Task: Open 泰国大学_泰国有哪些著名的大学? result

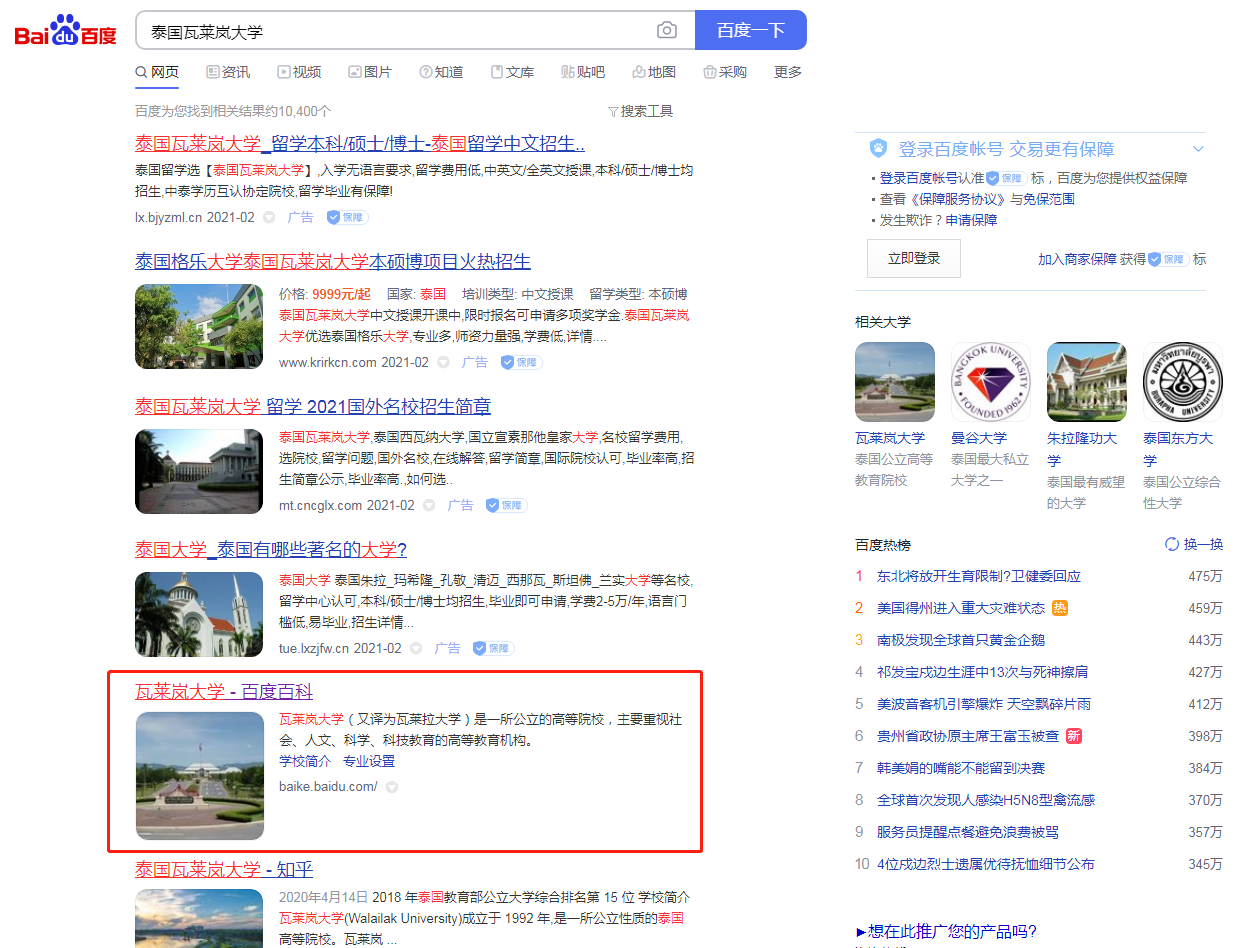Action: click(x=271, y=550)
